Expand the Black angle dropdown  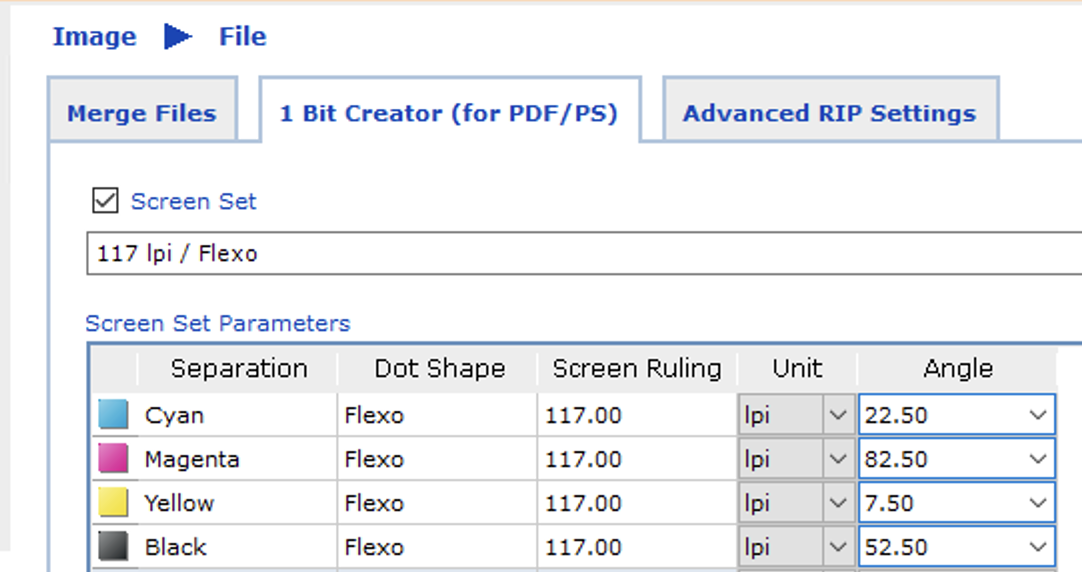coord(1037,547)
